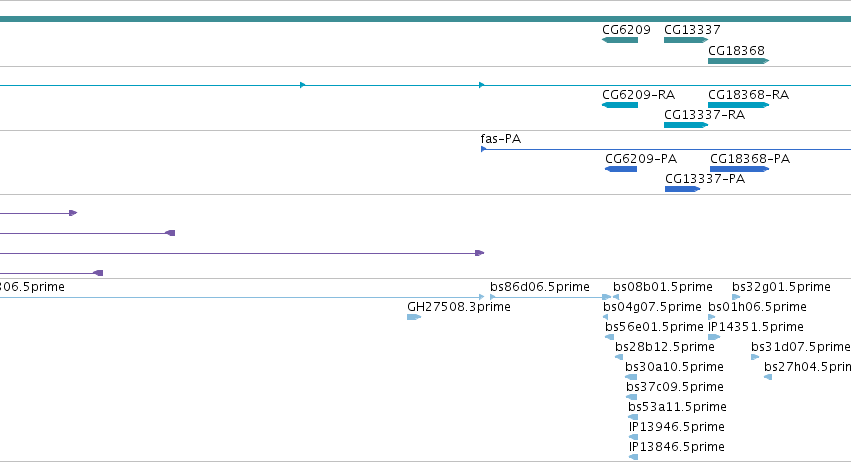Click the bs32g01.5prime EST feature
This screenshot has width=851, height=462.
(736, 297)
